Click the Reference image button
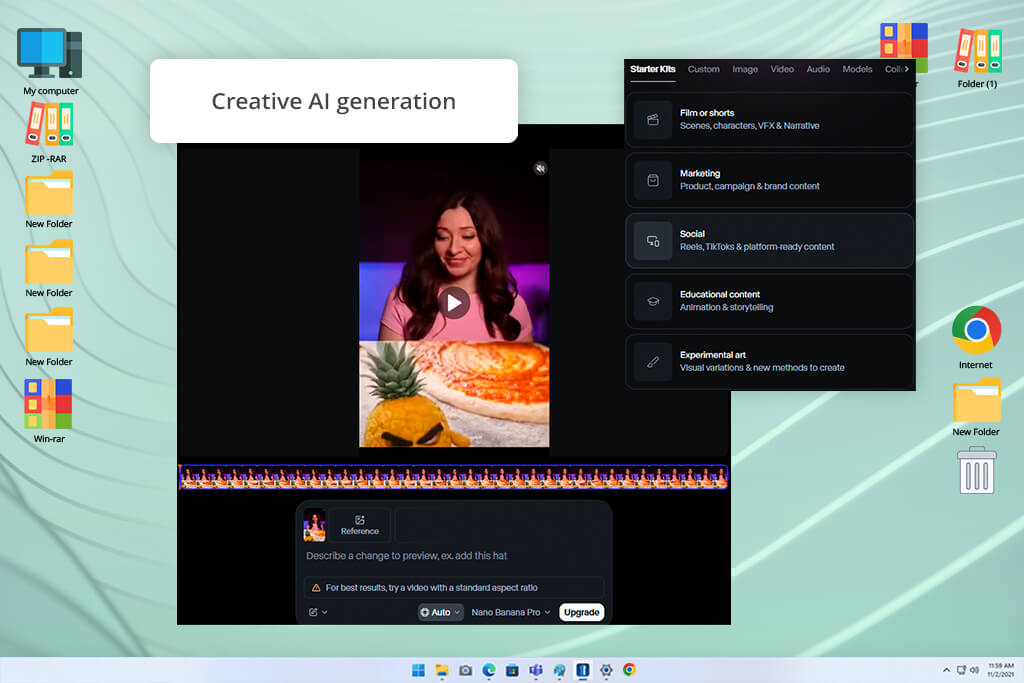Image resolution: width=1024 pixels, height=683 pixels. tap(359, 525)
